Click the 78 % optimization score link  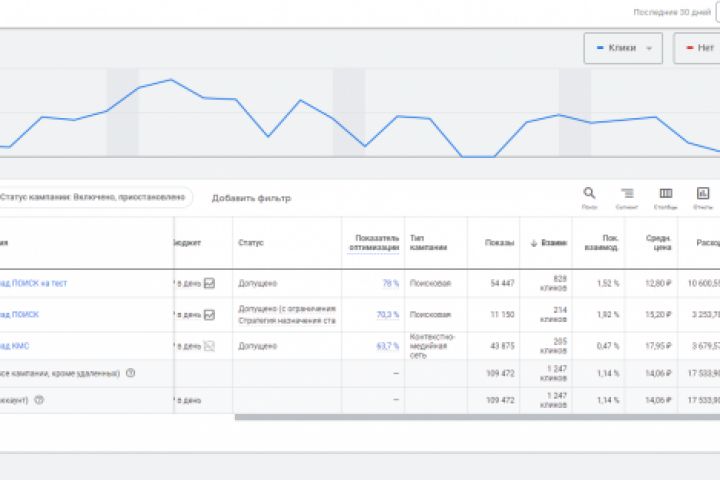[390, 283]
